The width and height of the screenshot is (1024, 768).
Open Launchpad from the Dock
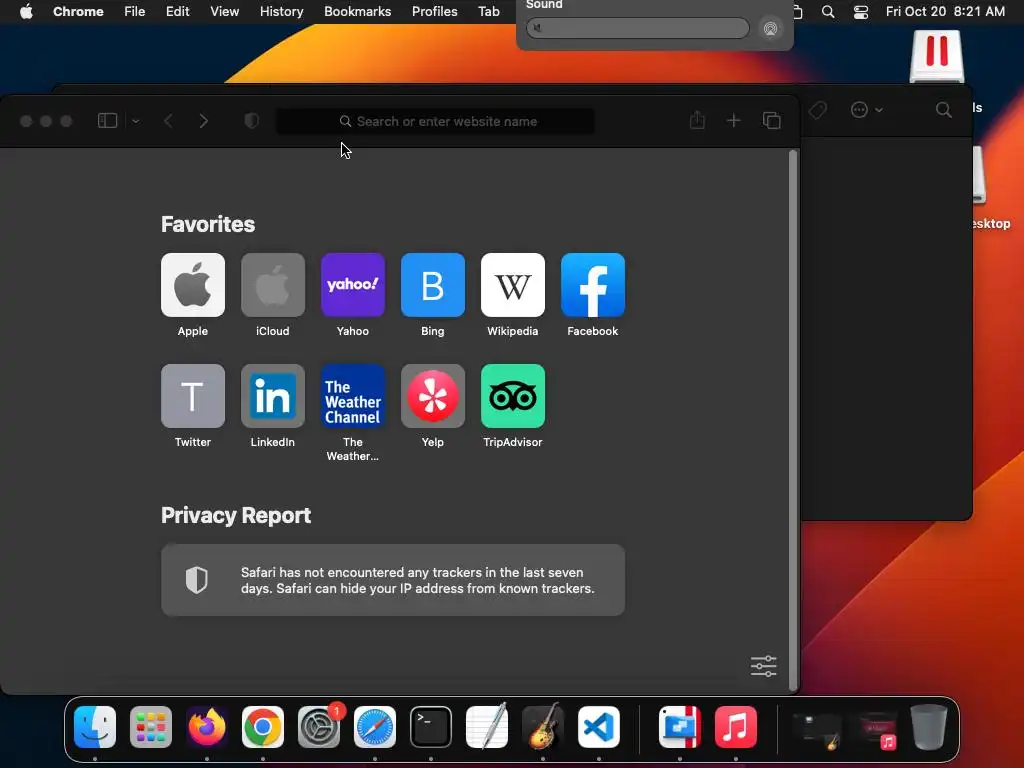pyautogui.click(x=151, y=727)
